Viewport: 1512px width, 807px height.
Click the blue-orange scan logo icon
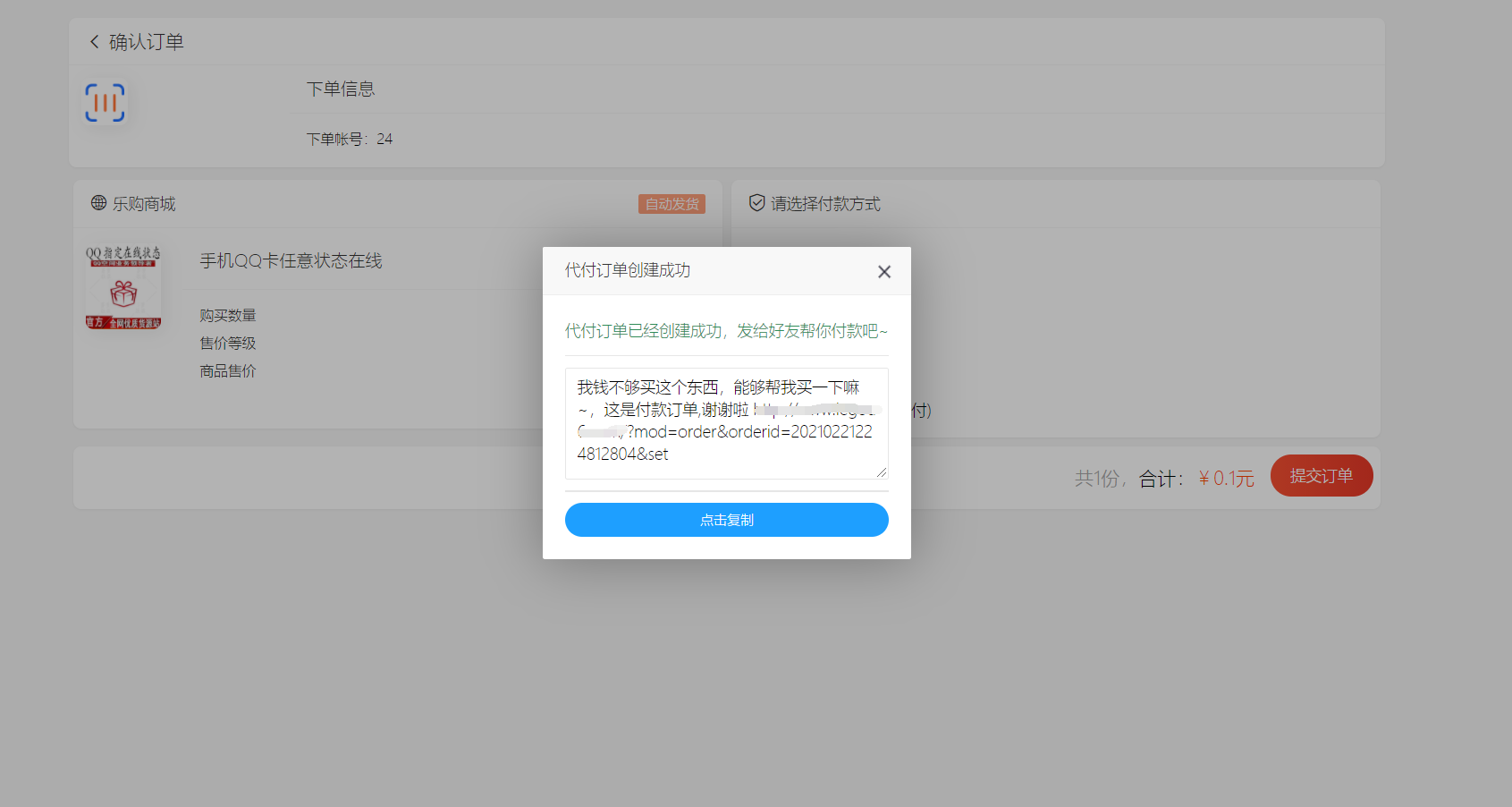tap(105, 103)
